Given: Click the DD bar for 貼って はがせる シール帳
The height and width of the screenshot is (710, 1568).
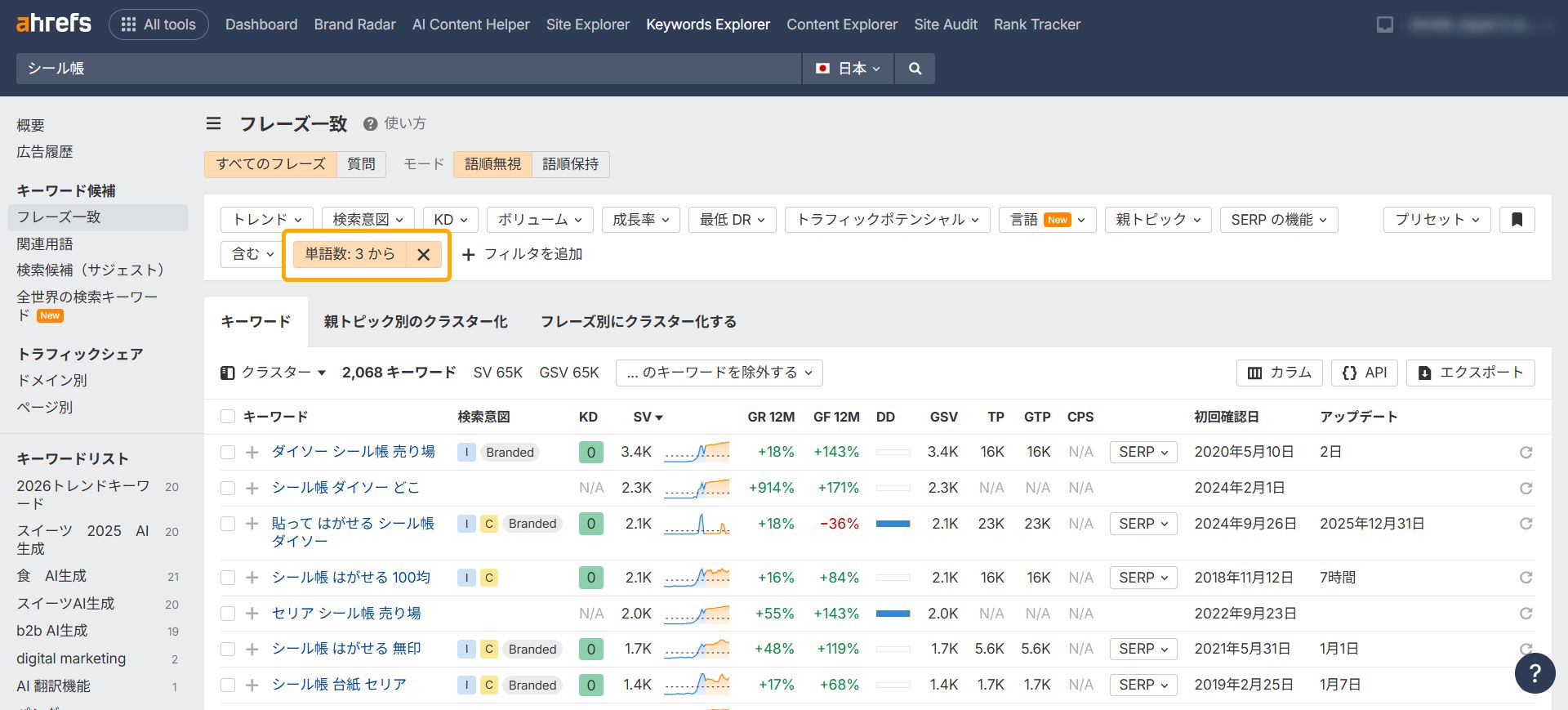Looking at the screenshot, I should tap(893, 524).
